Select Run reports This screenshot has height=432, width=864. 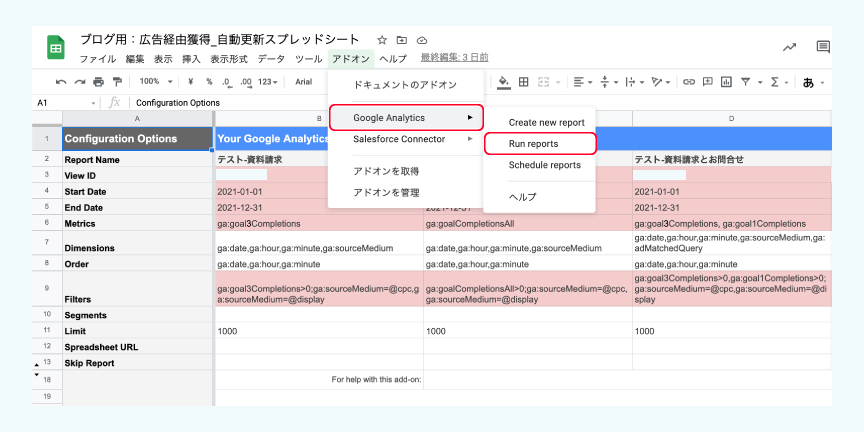[540, 144]
